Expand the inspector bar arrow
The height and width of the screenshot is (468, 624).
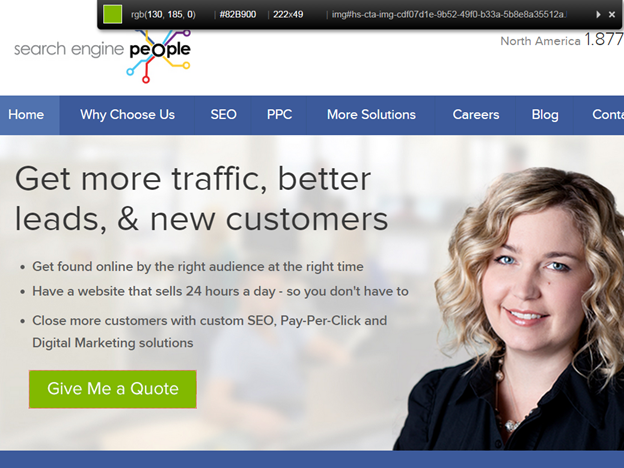coord(598,15)
